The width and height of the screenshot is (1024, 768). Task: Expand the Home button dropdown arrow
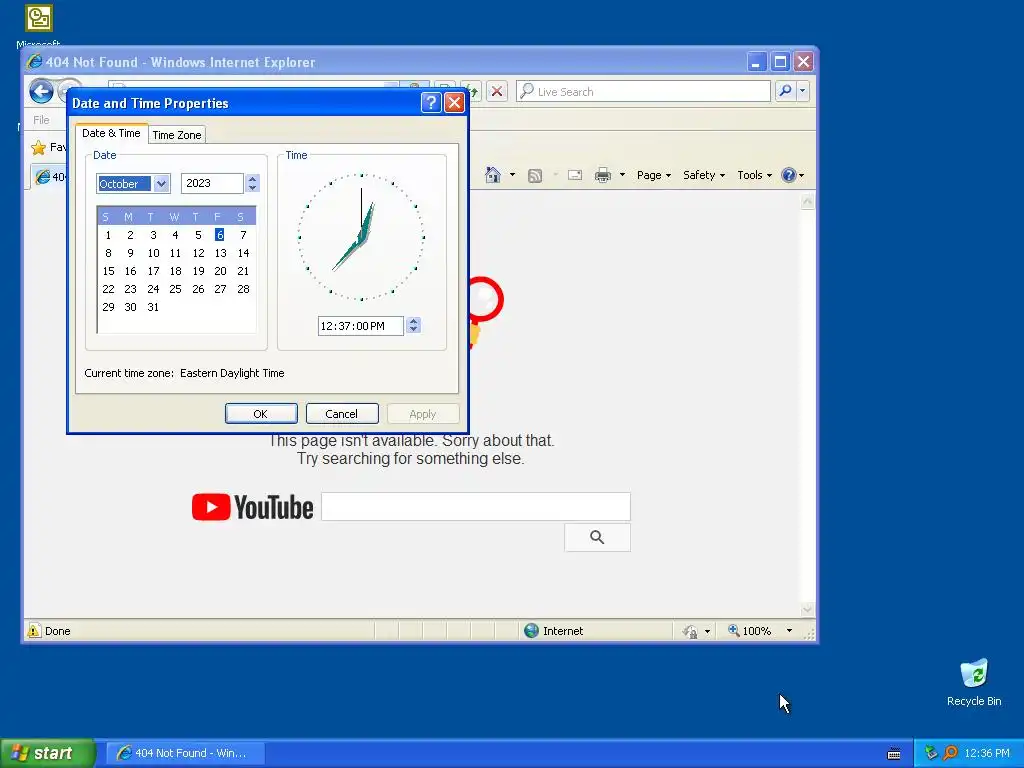click(x=512, y=175)
